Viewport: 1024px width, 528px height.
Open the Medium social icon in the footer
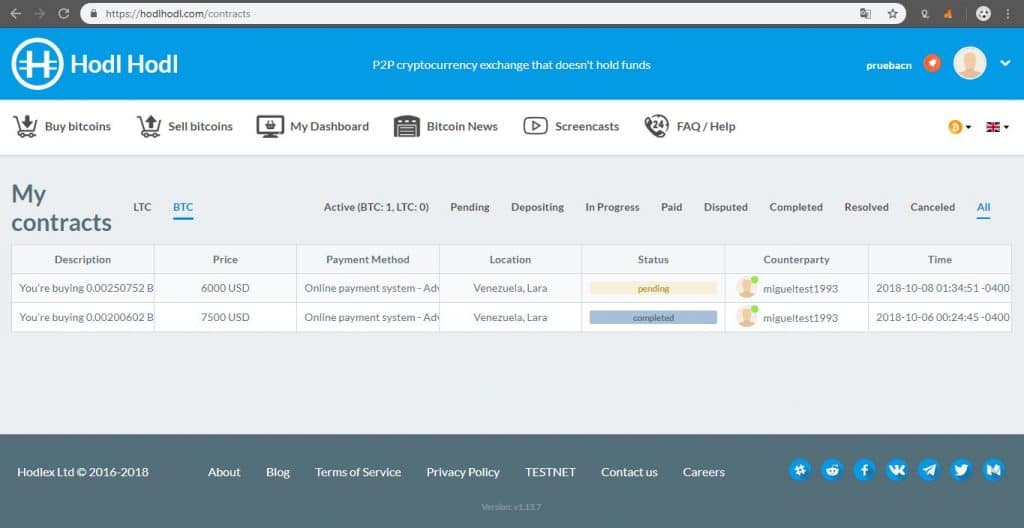(993, 470)
